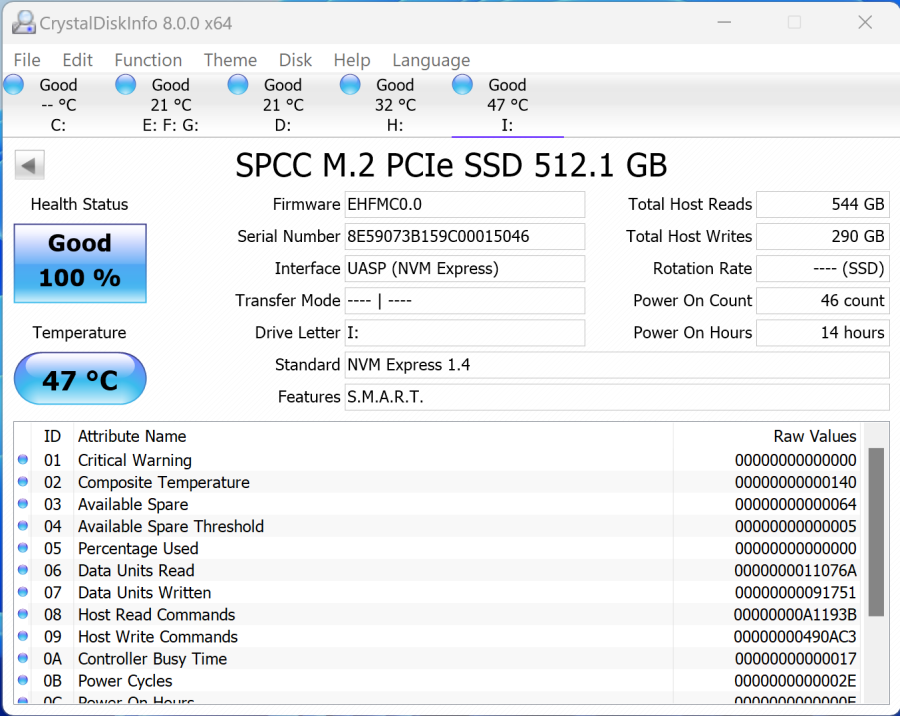900x716 pixels.
Task: Minimize the CrystalDiskInfo window
Action: (724, 22)
